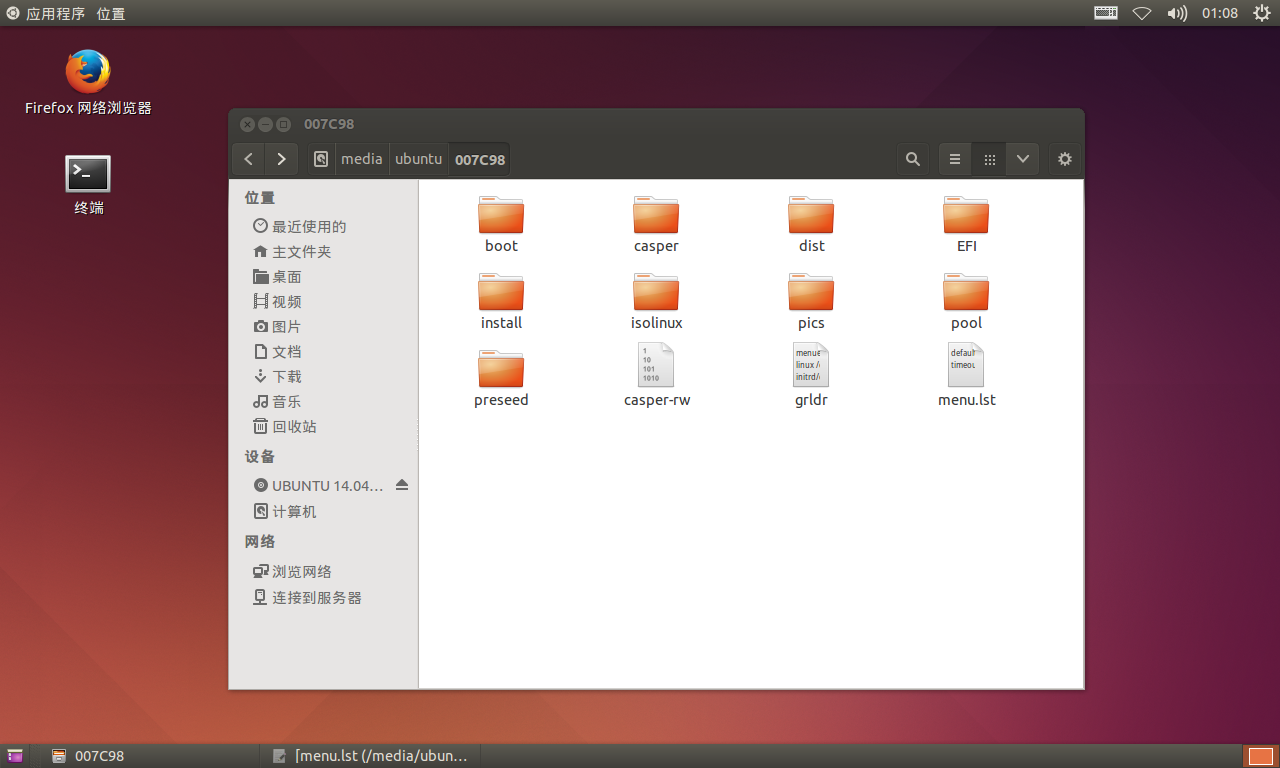The height and width of the screenshot is (768, 1280).
Task: Click the root disk icon in path bar
Action: (x=320, y=159)
